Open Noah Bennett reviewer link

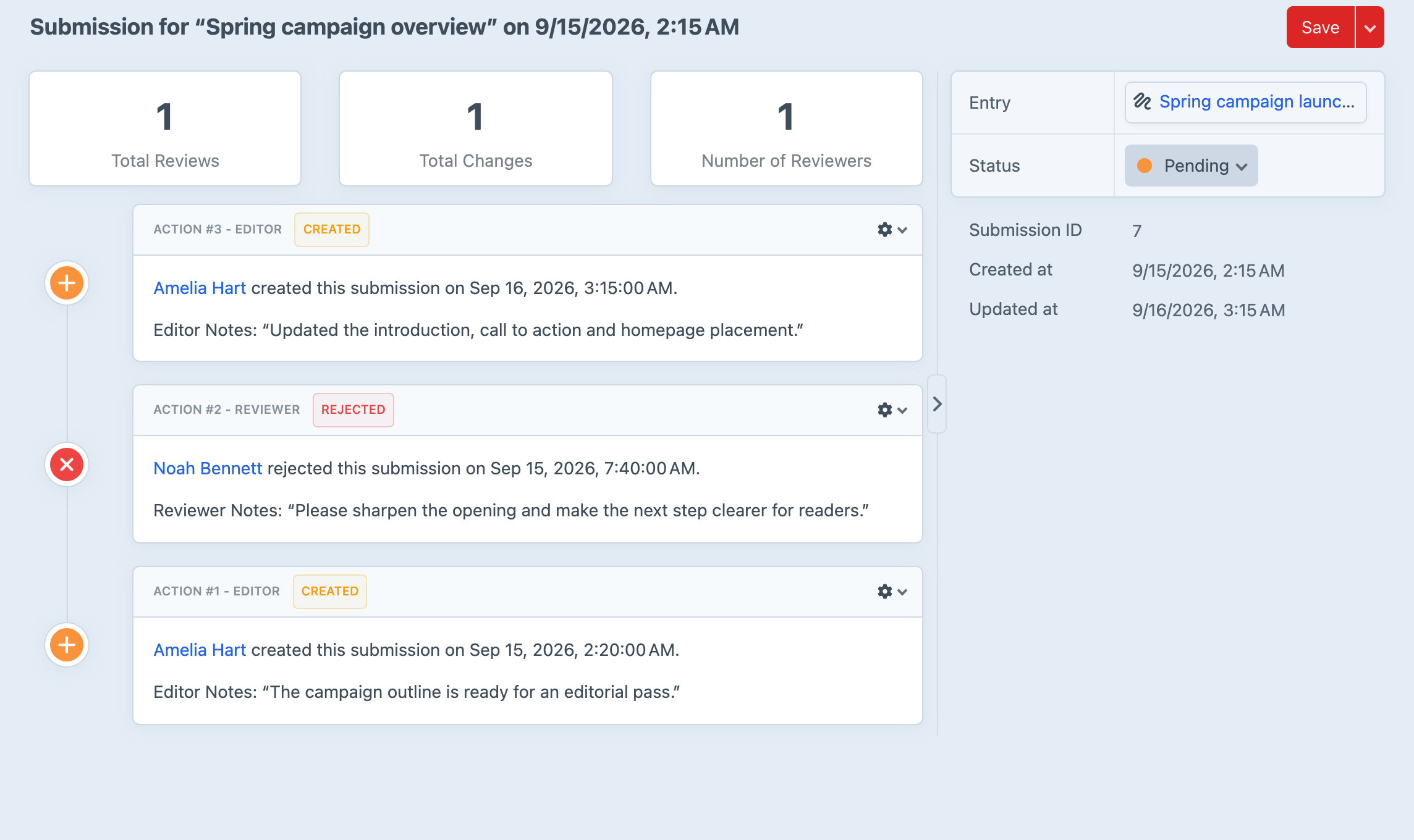(x=208, y=468)
